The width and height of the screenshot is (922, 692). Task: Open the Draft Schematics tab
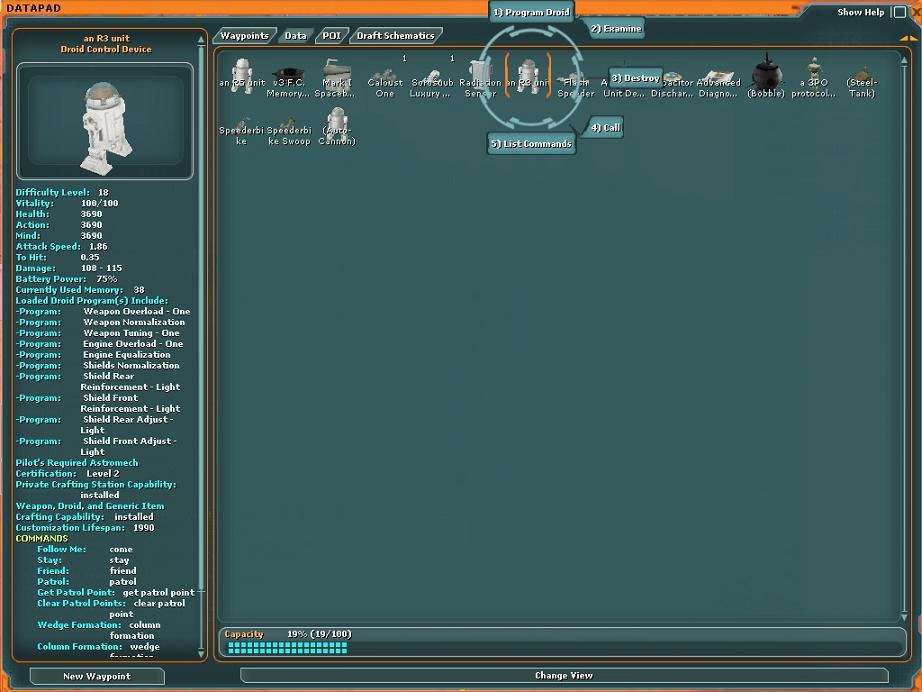398,34
